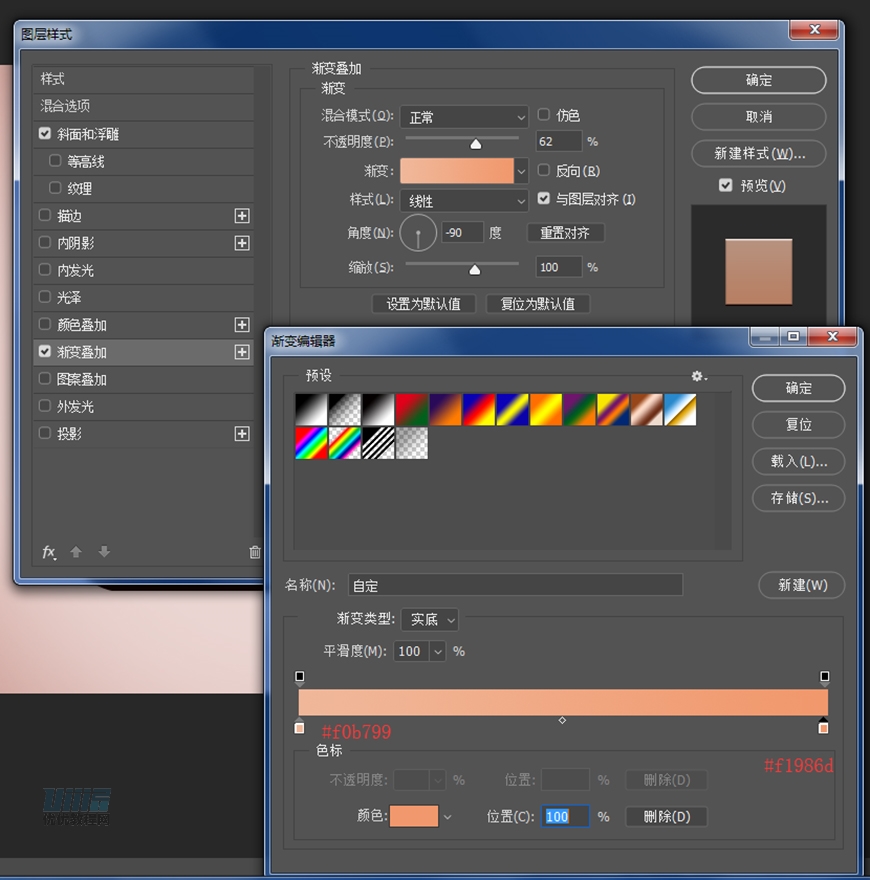Uncheck the 预览 preview checkbox

click(726, 186)
